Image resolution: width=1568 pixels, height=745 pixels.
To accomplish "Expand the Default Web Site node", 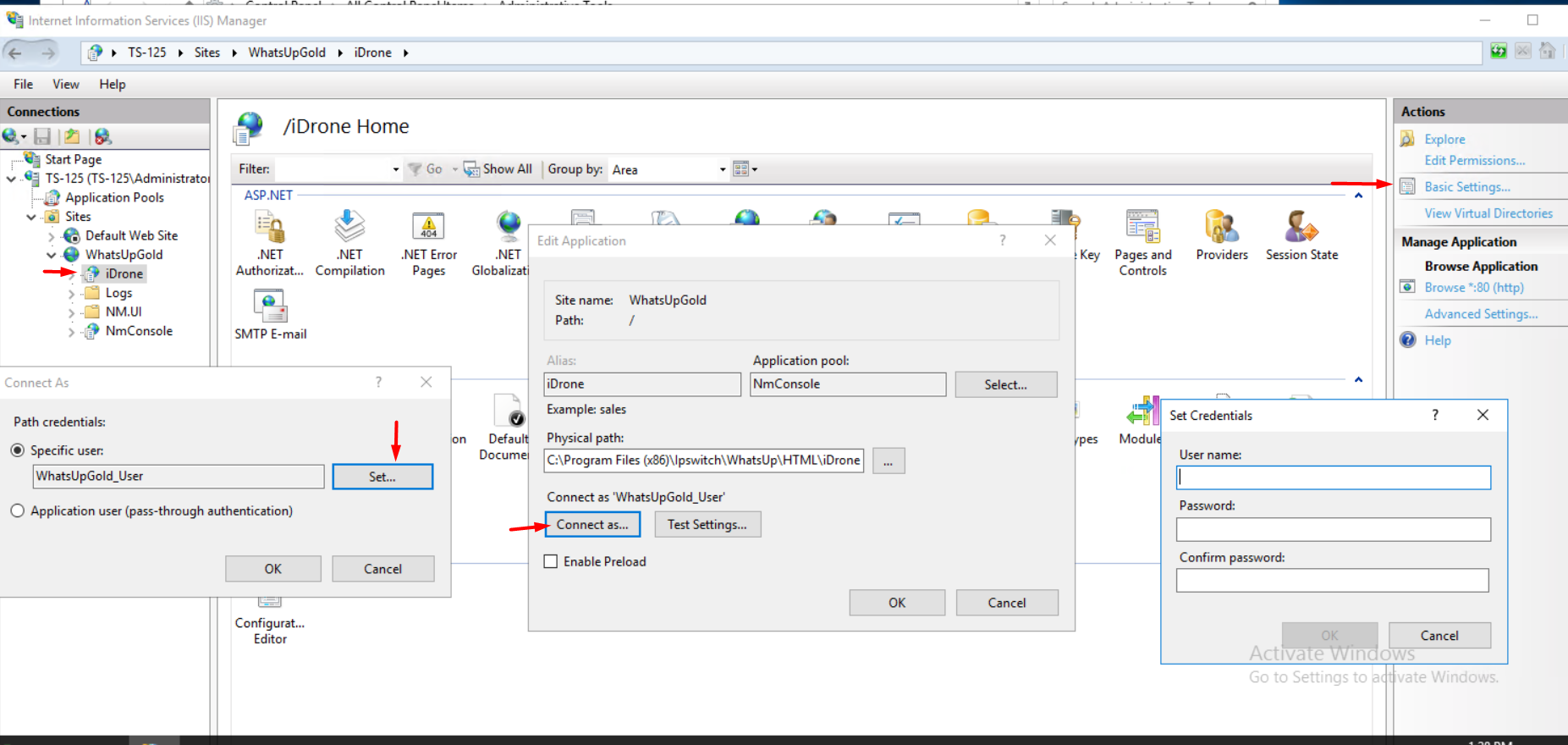I will [52, 236].
